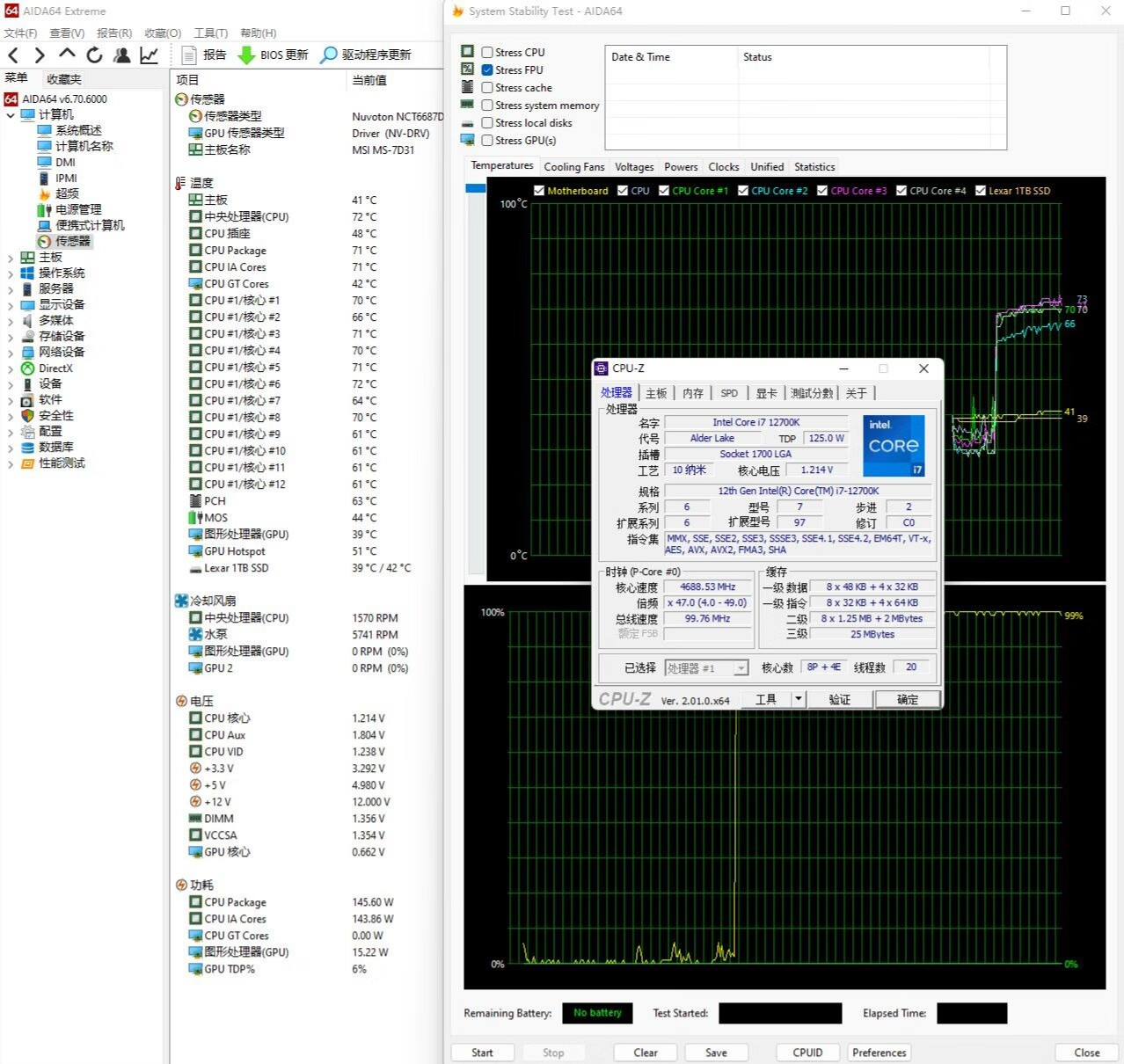Open 驱动程序更新 driver update search

coord(366,55)
